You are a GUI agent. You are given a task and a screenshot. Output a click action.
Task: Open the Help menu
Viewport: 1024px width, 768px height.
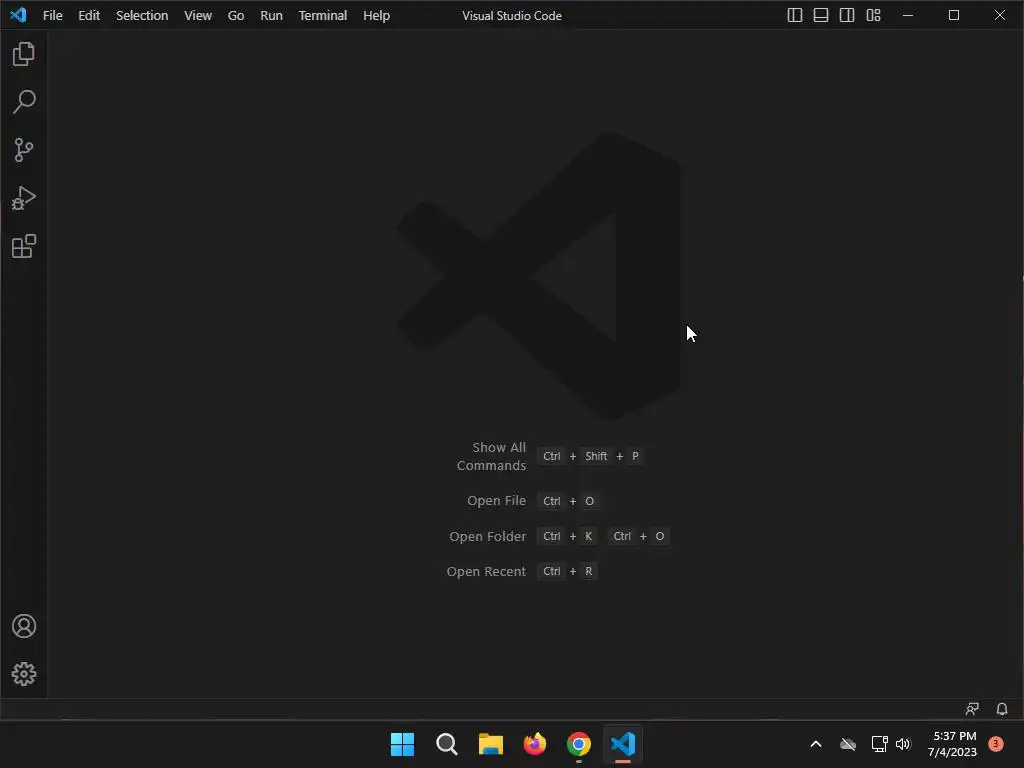click(376, 15)
